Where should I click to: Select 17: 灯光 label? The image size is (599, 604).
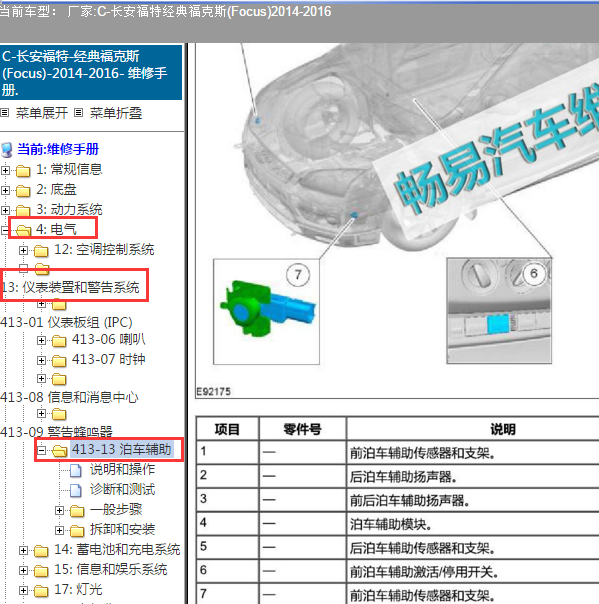pos(78,589)
